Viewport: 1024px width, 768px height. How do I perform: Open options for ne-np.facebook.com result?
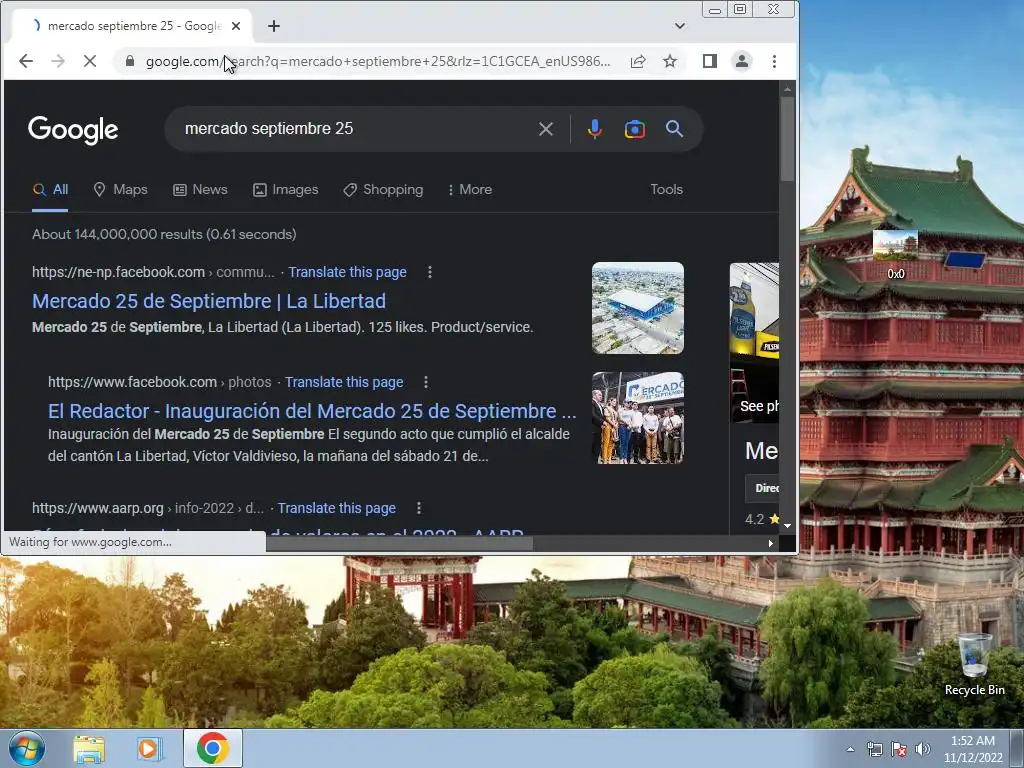pyautogui.click(x=430, y=272)
